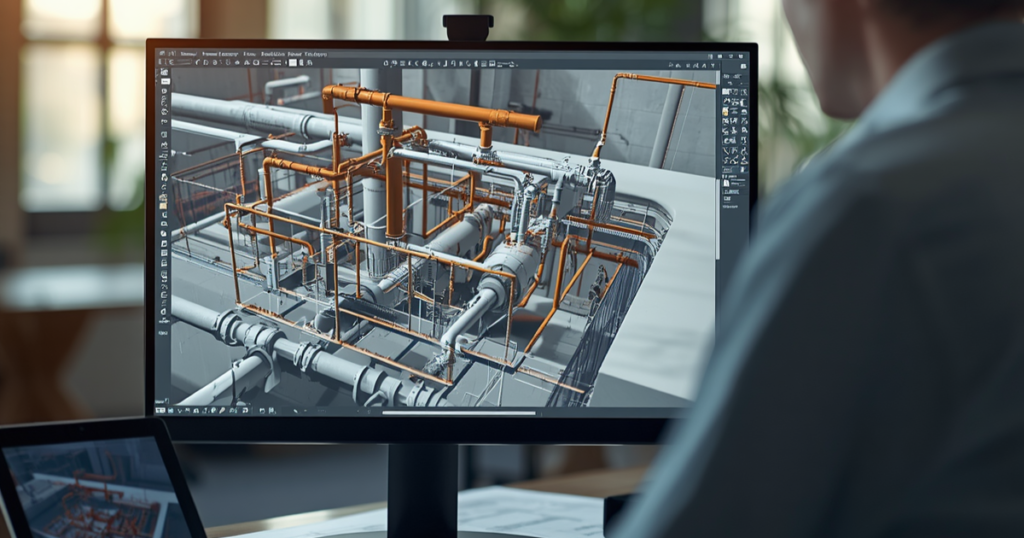Click the blue icon in the bottom status bar

pyautogui.click(x=170, y=411)
